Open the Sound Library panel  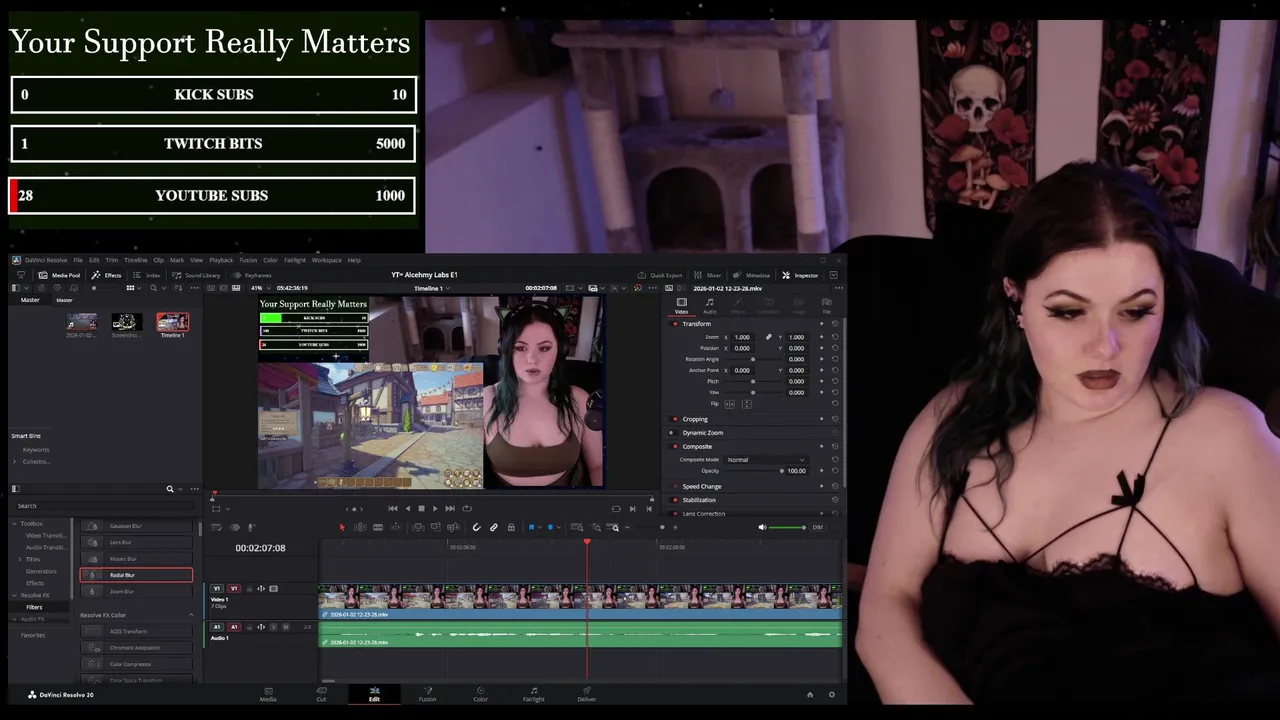click(x=196, y=275)
